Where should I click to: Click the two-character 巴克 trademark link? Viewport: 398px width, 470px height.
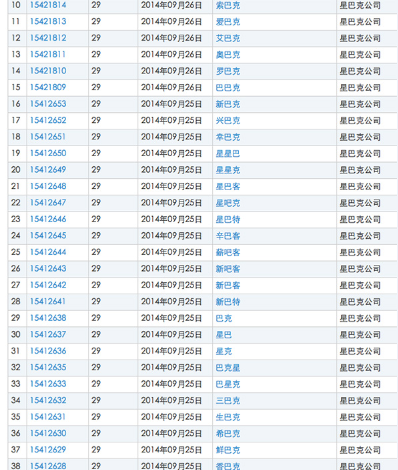[224, 319]
